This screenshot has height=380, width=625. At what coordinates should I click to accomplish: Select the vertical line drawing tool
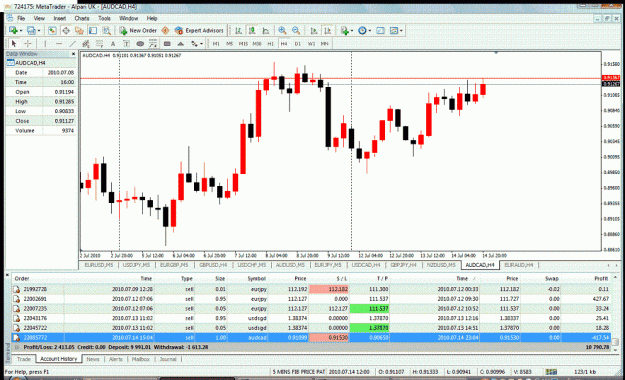pos(45,43)
